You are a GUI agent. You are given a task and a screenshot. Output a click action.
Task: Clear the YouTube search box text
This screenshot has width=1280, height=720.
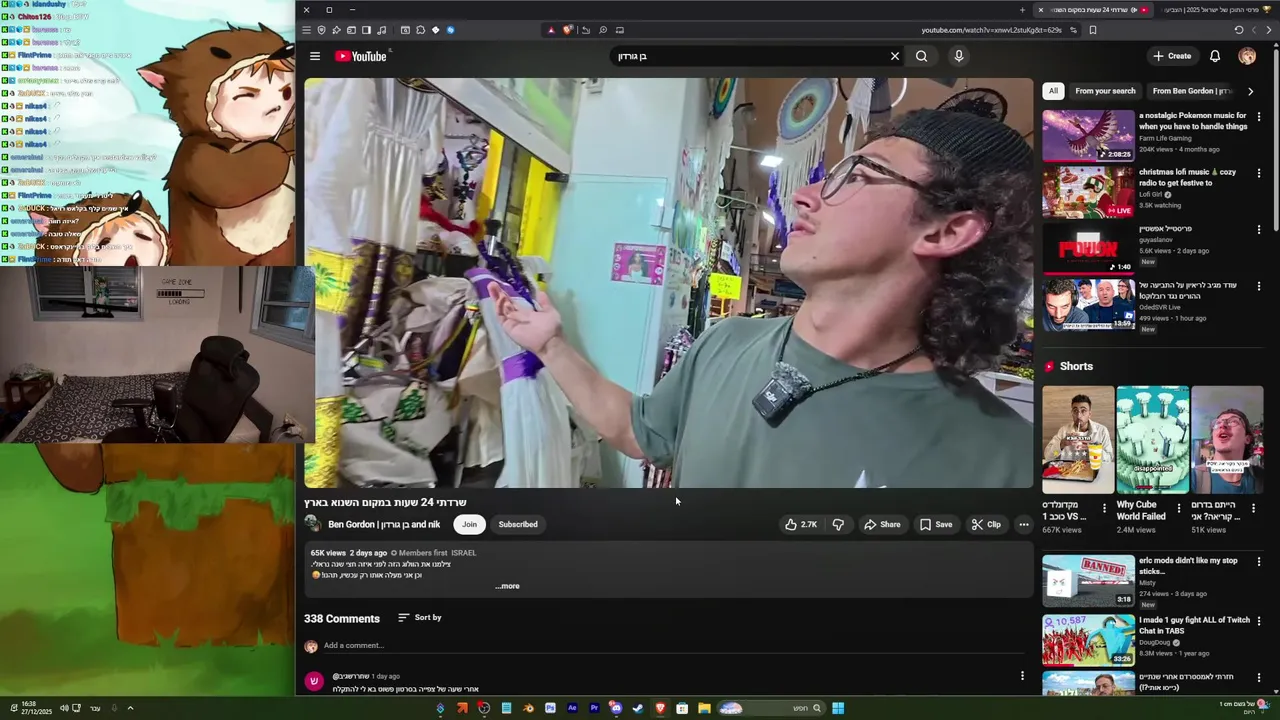(x=895, y=56)
